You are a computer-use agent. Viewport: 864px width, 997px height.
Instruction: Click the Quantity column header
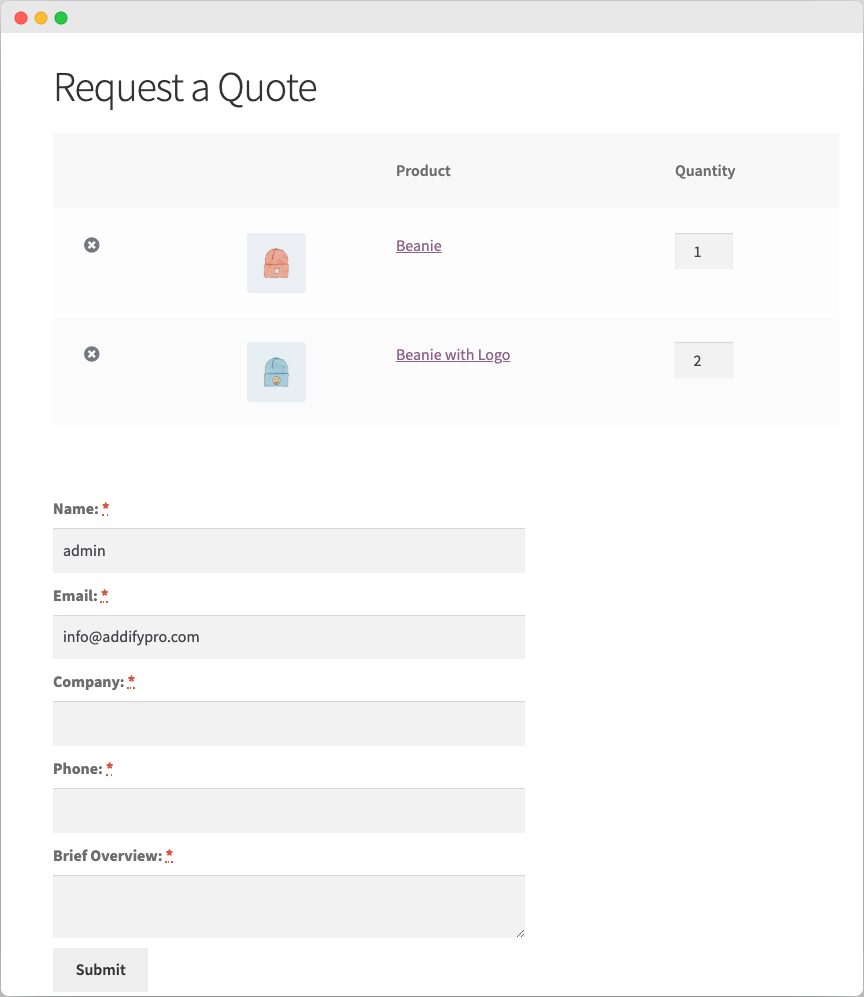(x=704, y=170)
